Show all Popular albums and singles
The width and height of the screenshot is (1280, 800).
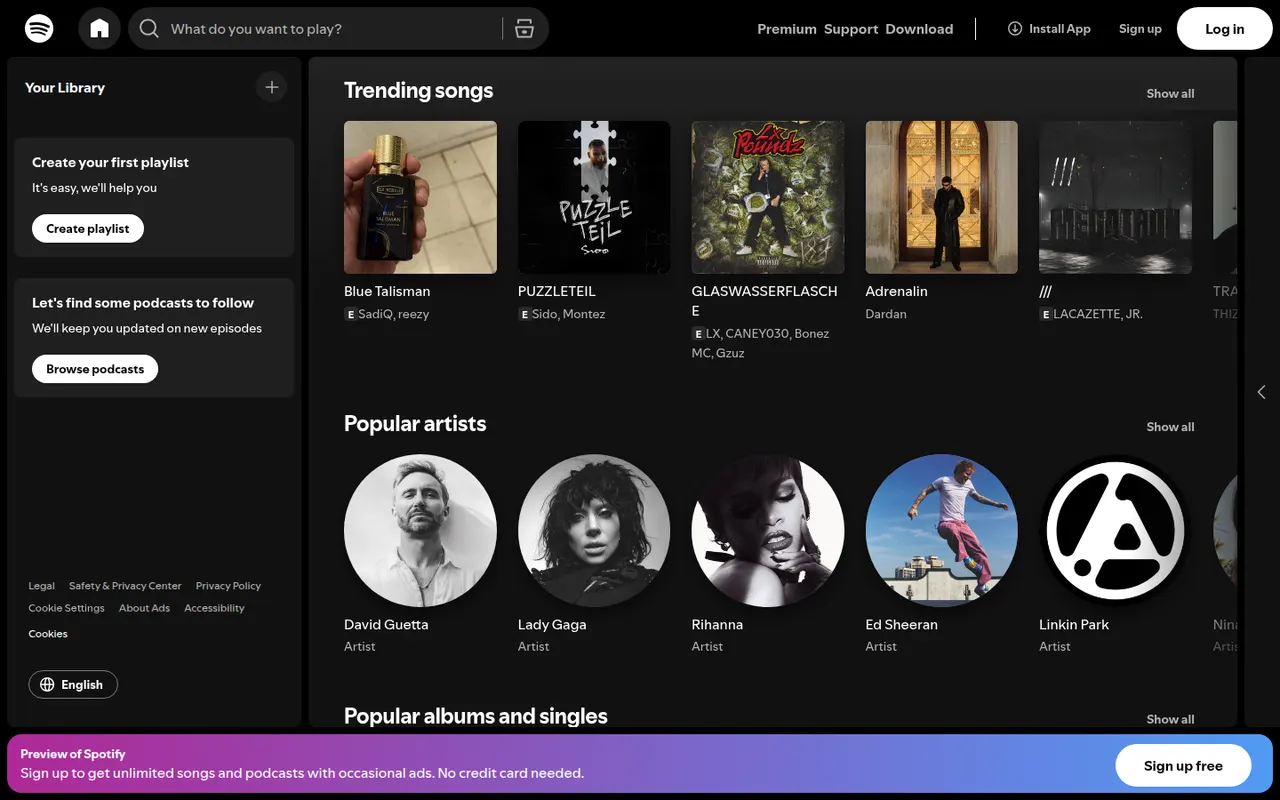pos(1170,719)
